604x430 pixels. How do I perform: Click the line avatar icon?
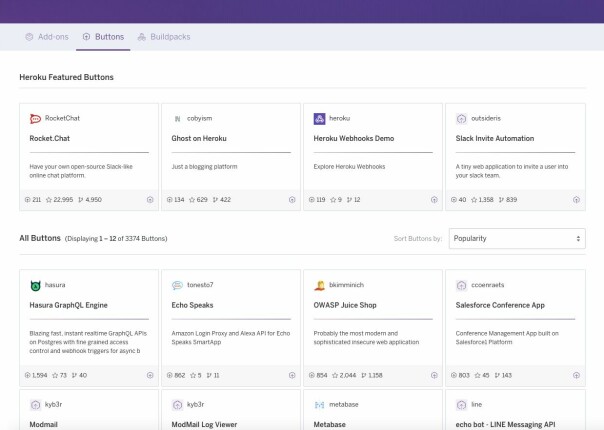pyautogui.click(x=461, y=405)
